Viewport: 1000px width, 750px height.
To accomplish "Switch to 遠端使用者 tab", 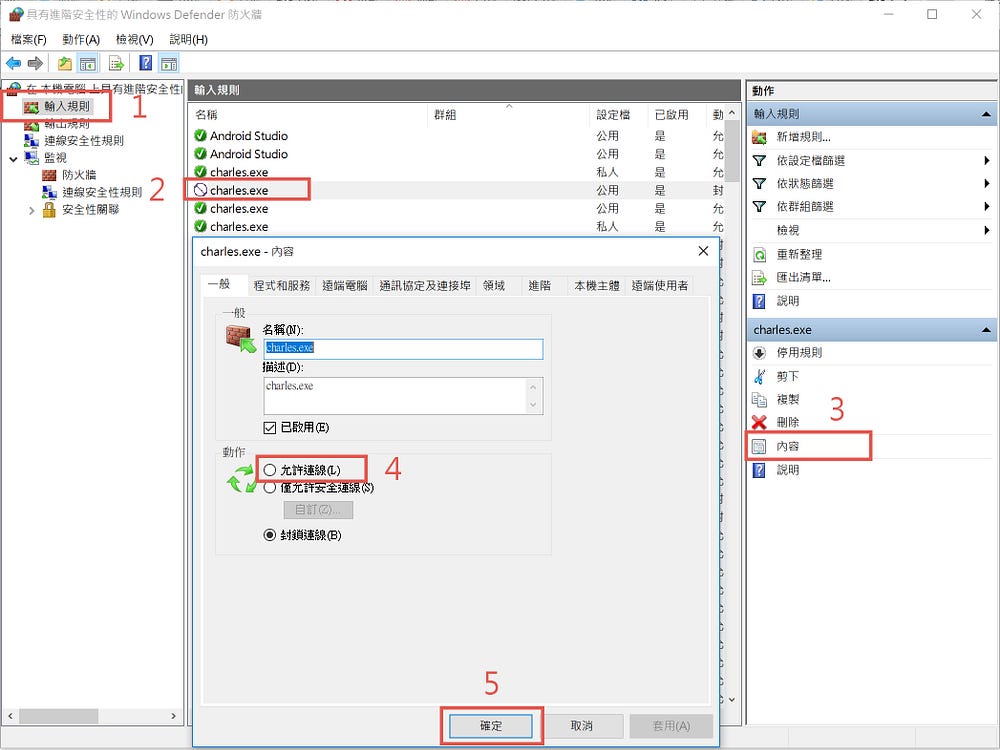I will pos(660,286).
